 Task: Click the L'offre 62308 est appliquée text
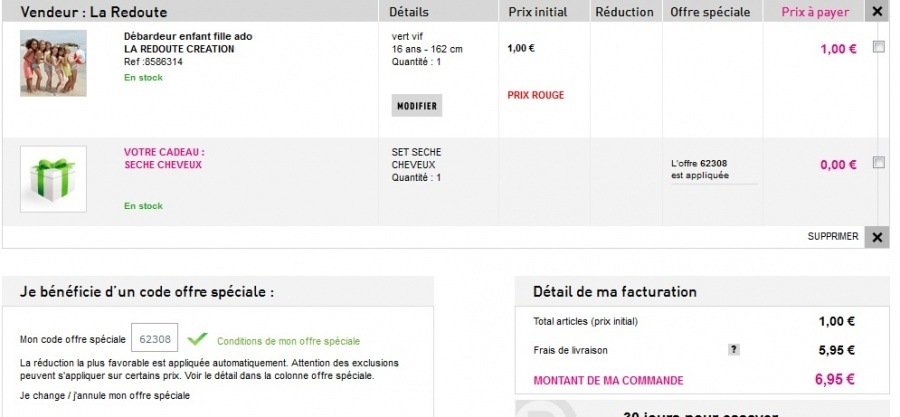(x=700, y=168)
